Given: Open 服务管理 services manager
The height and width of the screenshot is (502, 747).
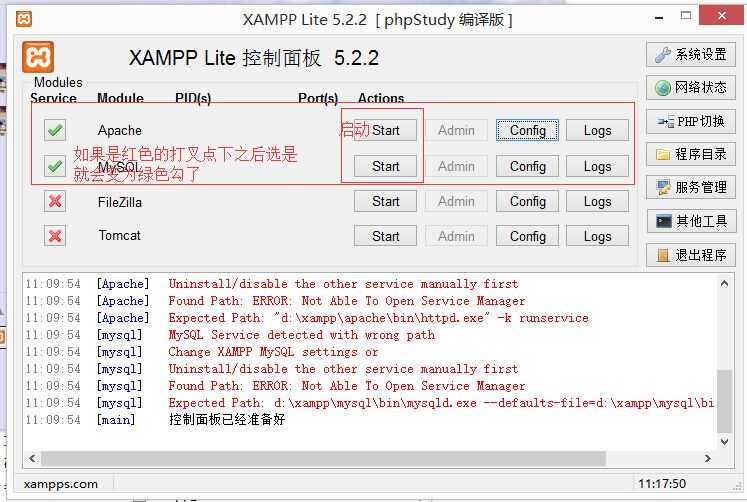Looking at the screenshot, I should 691,187.
